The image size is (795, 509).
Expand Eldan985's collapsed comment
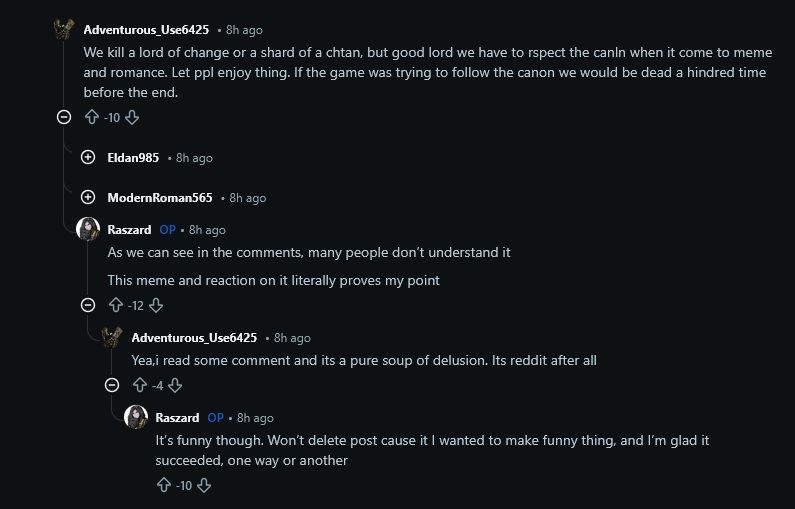[88, 157]
